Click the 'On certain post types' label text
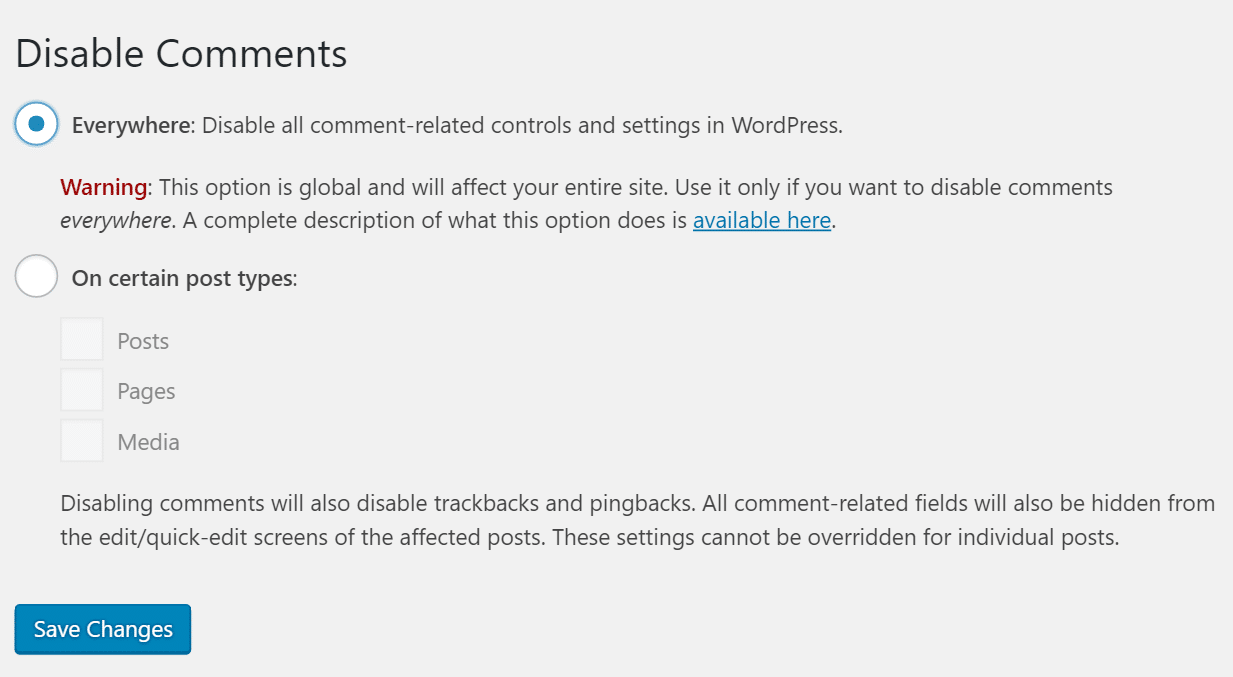This screenshot has width=1233, height=677. (x=183, y=278)
